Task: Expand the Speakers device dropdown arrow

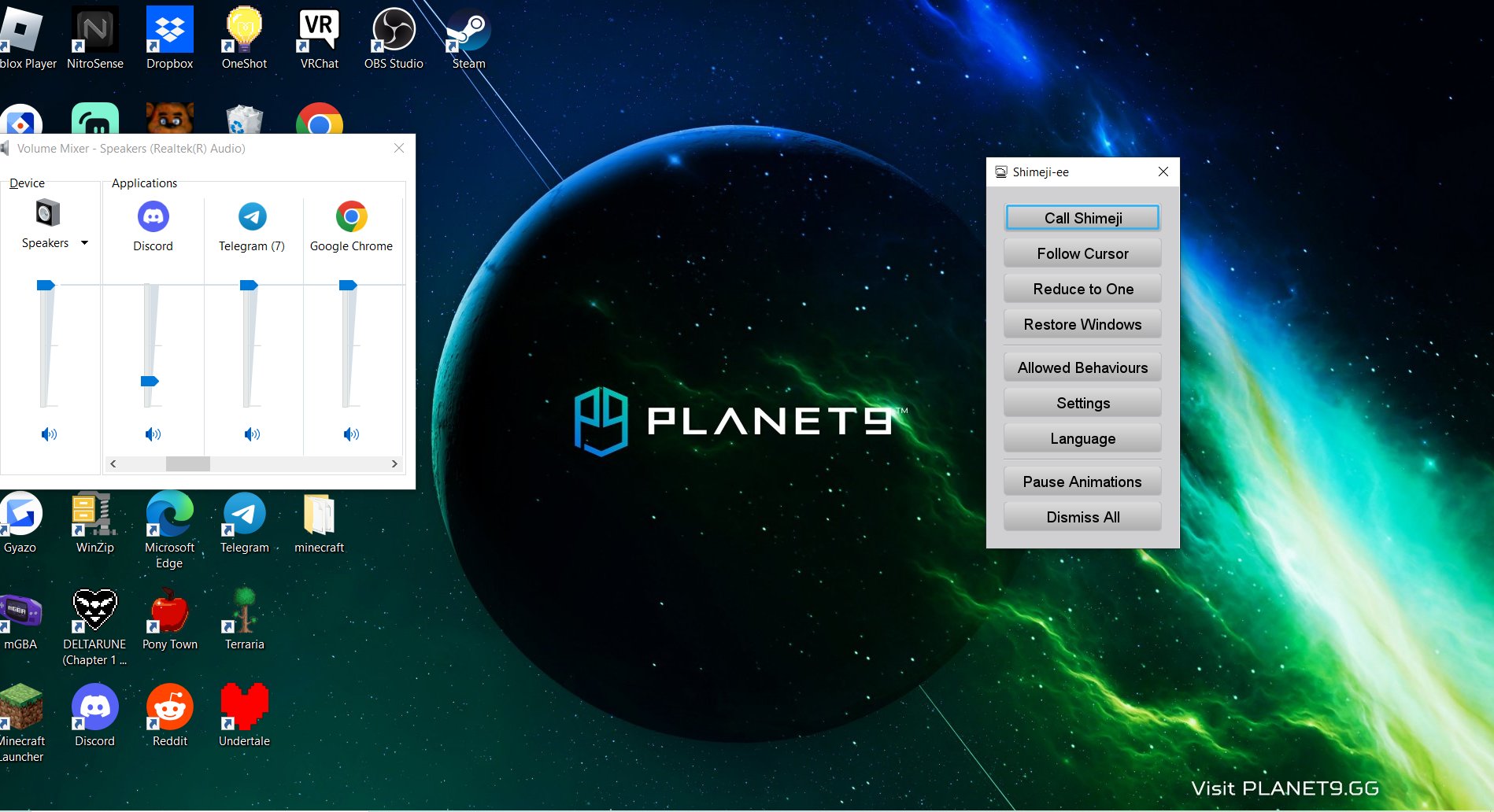Action: (x=84, y=243)
